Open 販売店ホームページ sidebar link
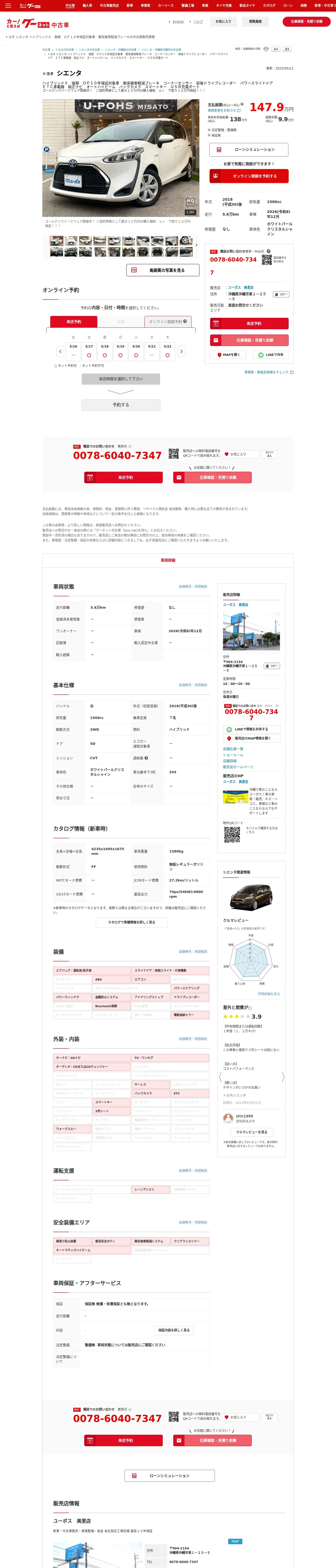336x1568 pixels. 238,767
